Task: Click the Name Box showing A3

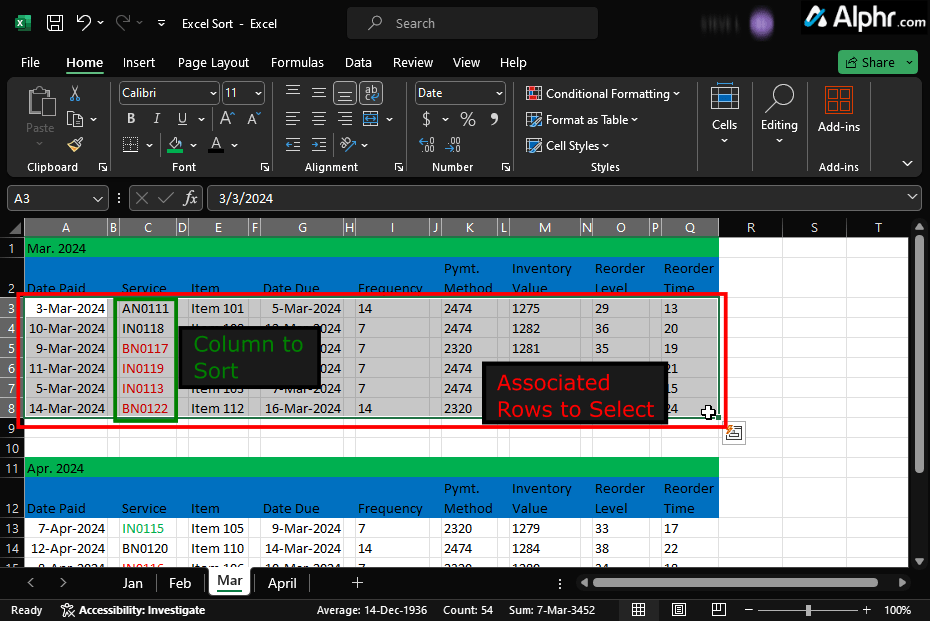Action: click(58, 199)
